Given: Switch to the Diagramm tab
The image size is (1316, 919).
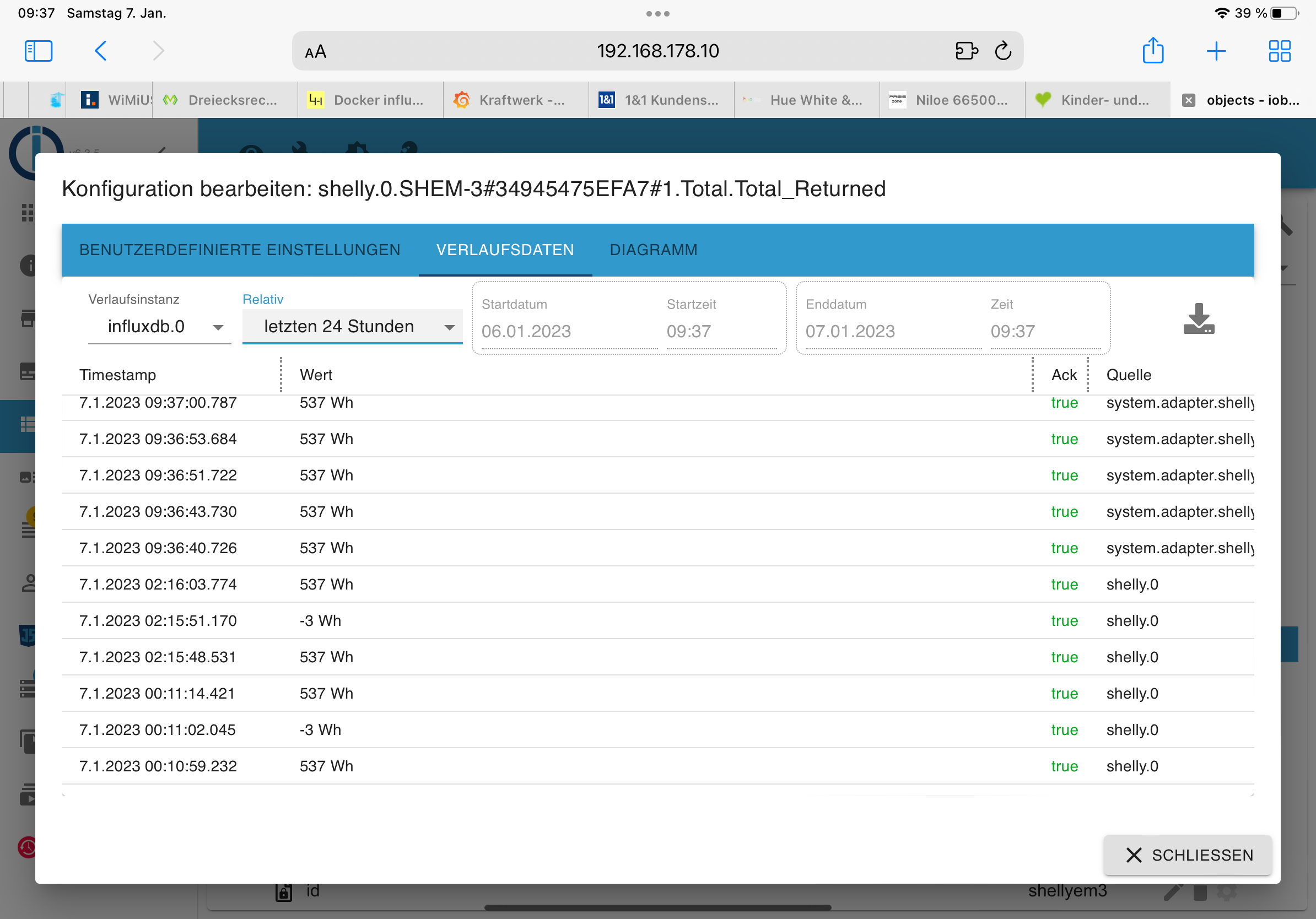Looking at the screenshot, I should click(x=654, y=250).
